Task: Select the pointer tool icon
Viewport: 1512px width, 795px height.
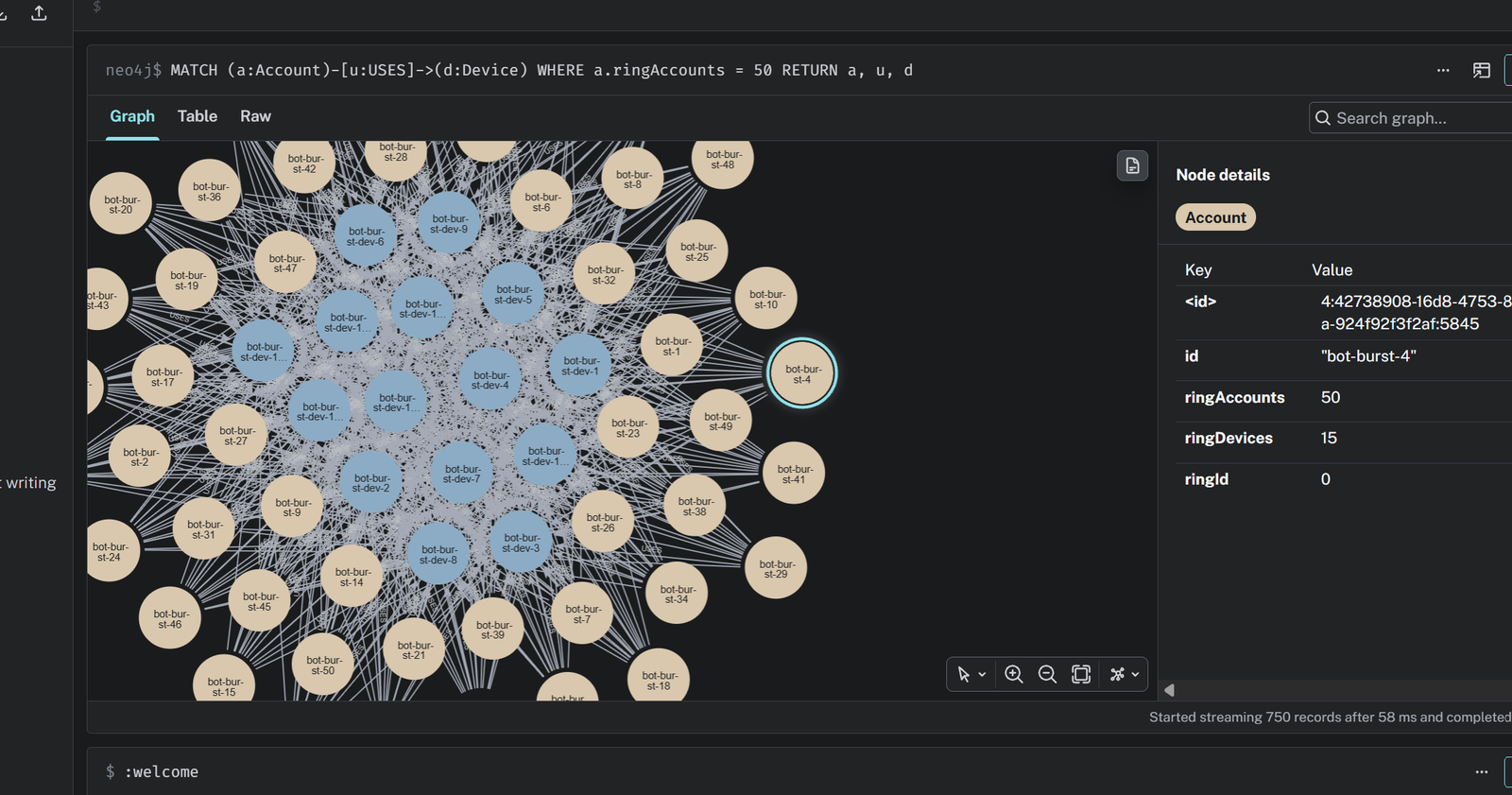Action: (963, 674)
